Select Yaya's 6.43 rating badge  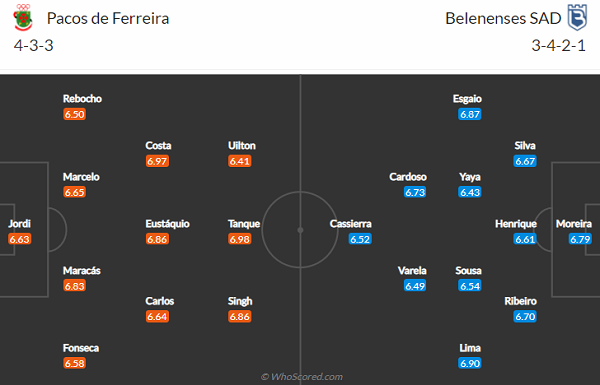click(x=470, y=192)
